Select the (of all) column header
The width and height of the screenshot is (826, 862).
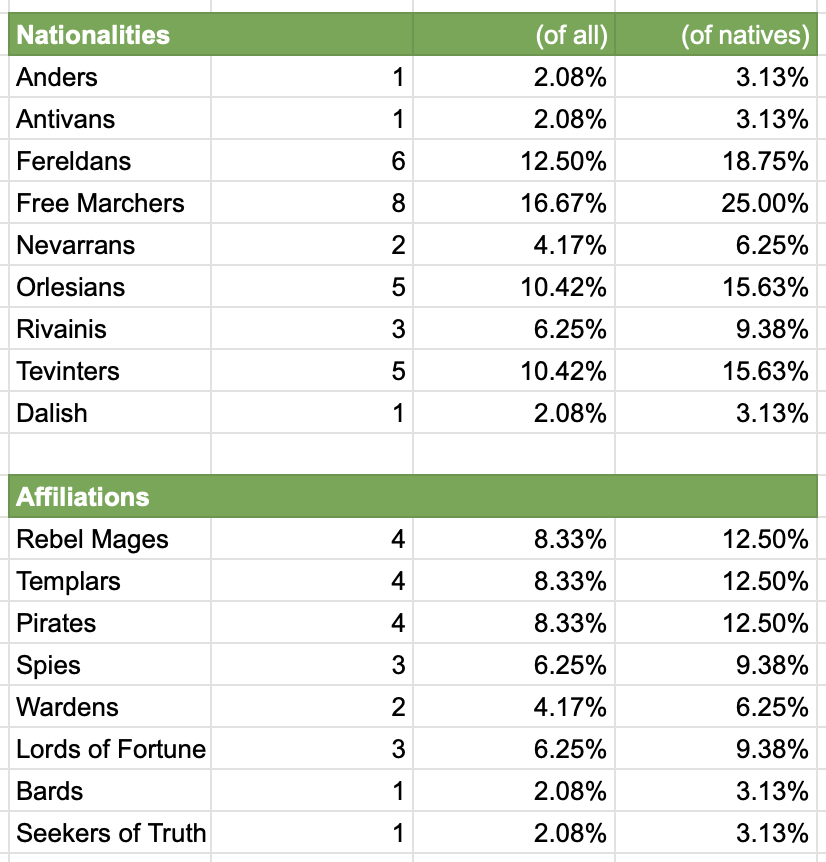(514, 34)
